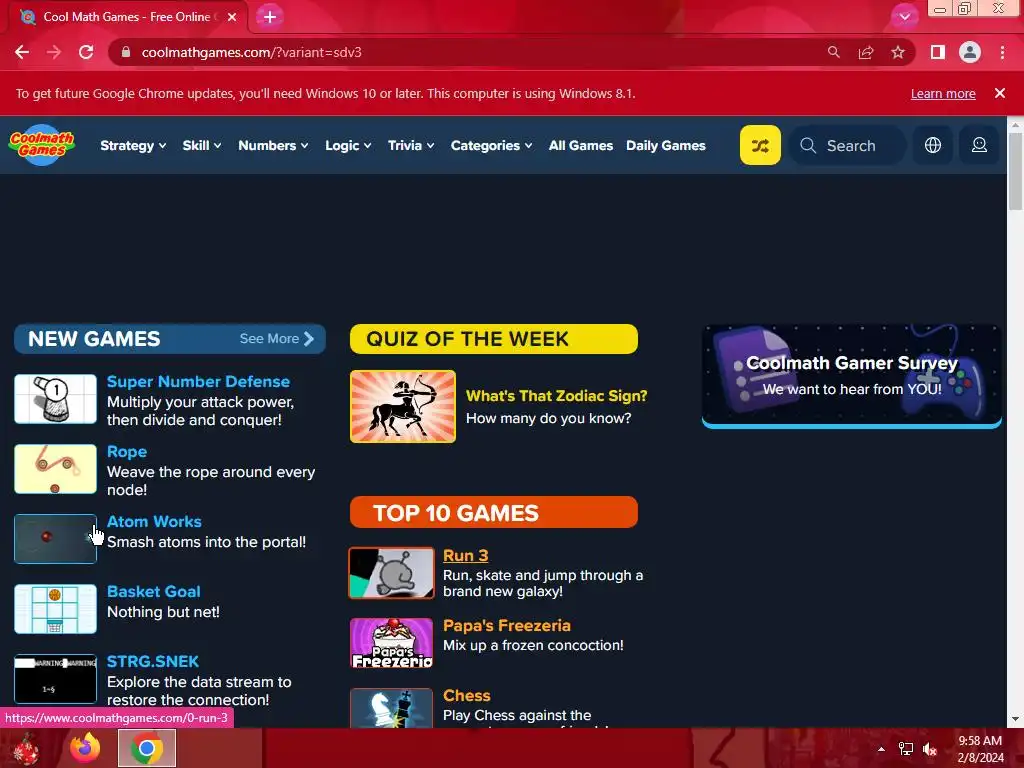Click the zodiac centaur quiz thumbnail
The width and height of the screenshot is (1024, 768).
coord(403,406)
